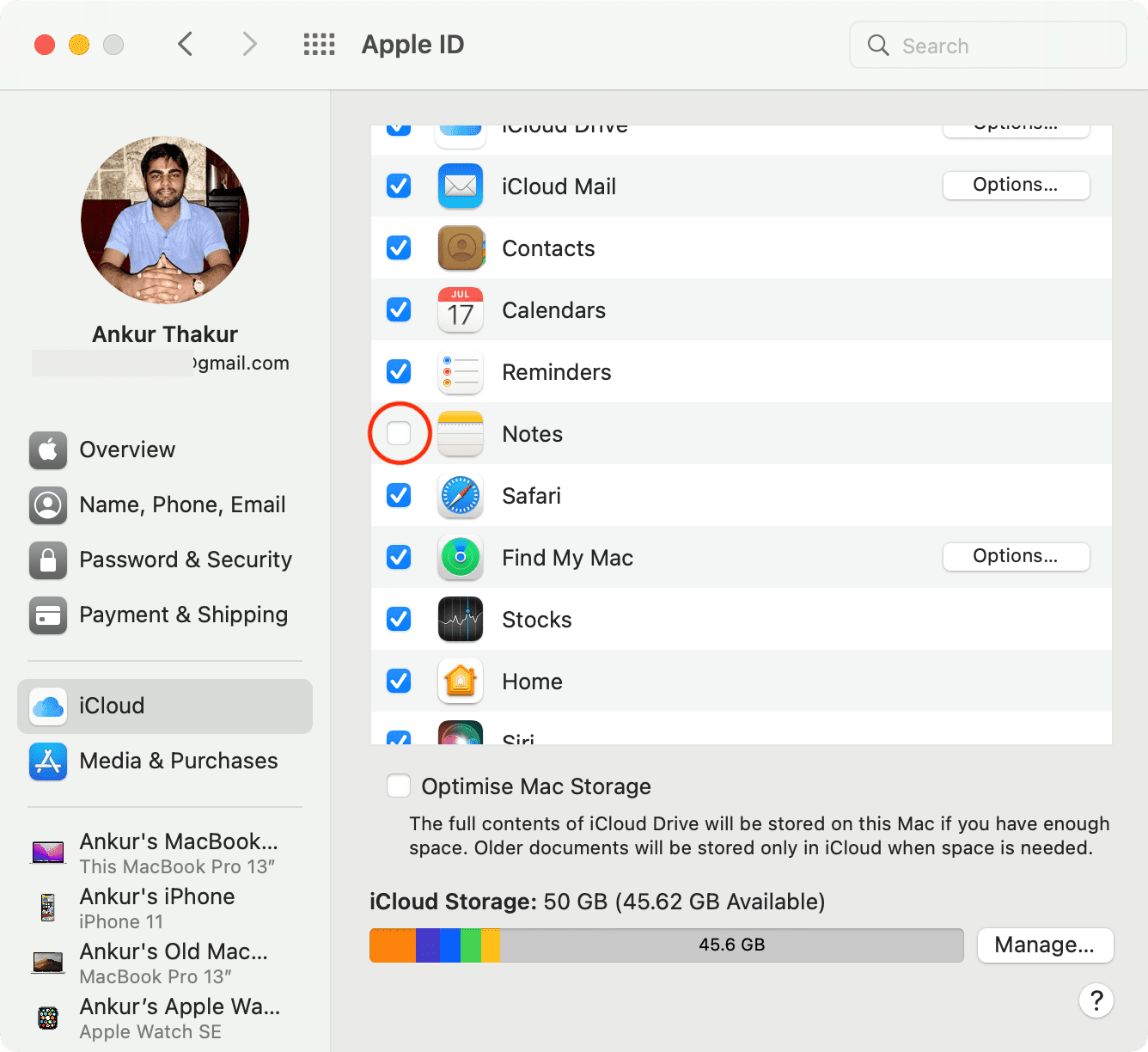Click the search magnifier icon

[x=878, y=46]
